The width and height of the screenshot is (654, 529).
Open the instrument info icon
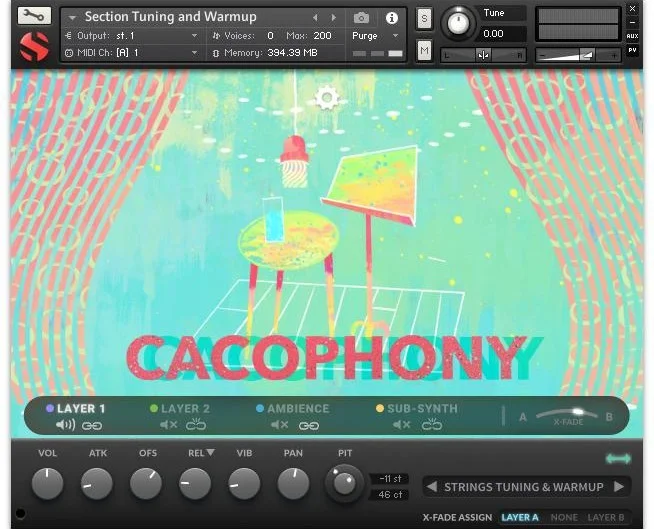click(x=391, y=18)
